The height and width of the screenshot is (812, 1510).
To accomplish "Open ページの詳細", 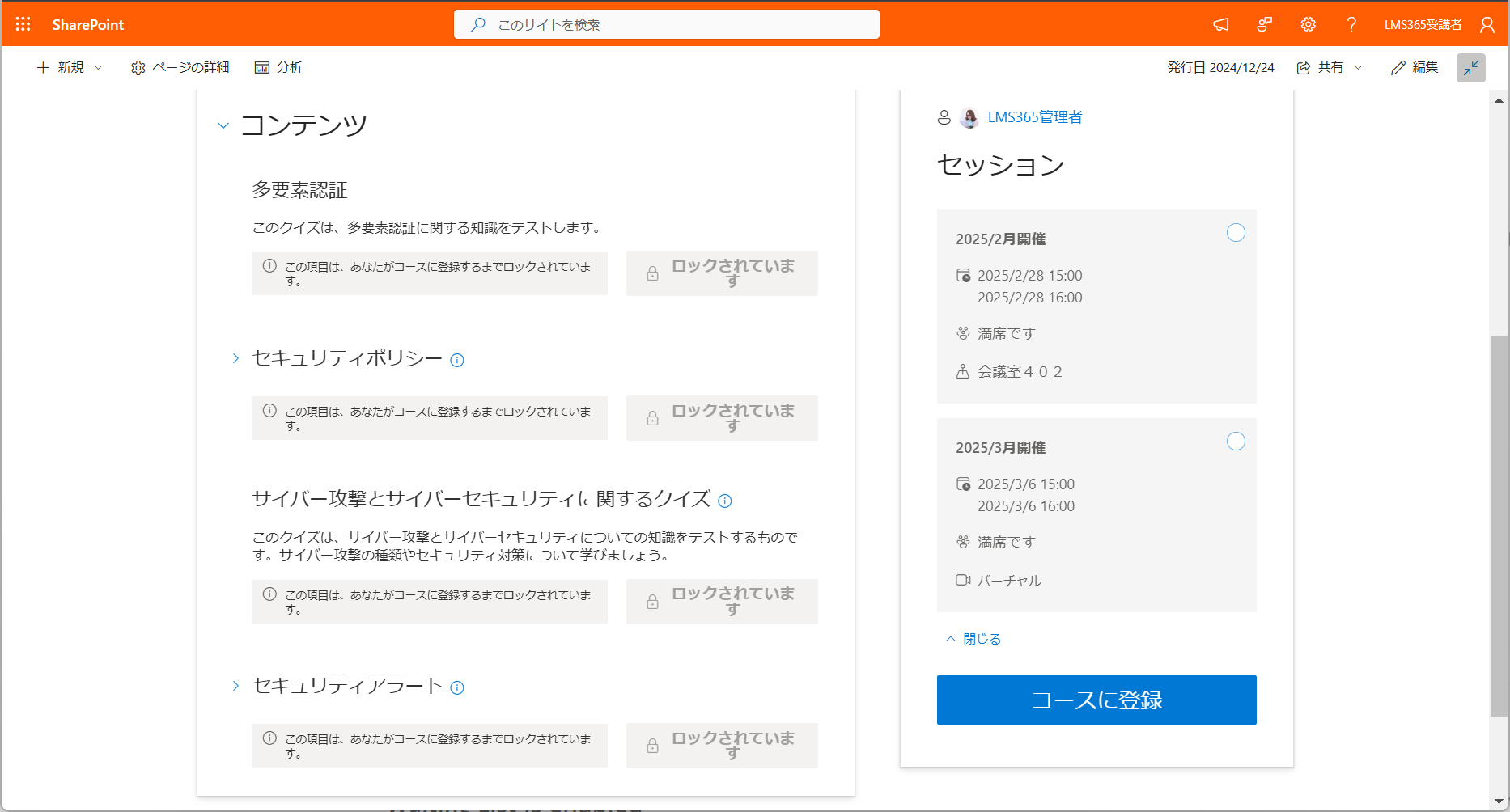I will pos(180,67).
